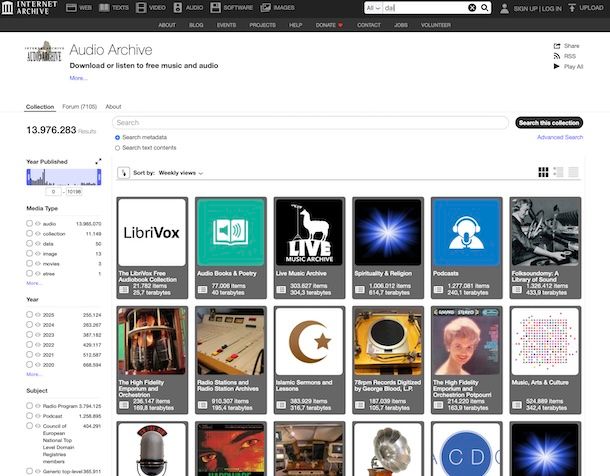Select the Search text contents radio option
This screenshot has width=610, height=476.
(x=117, y=148)
